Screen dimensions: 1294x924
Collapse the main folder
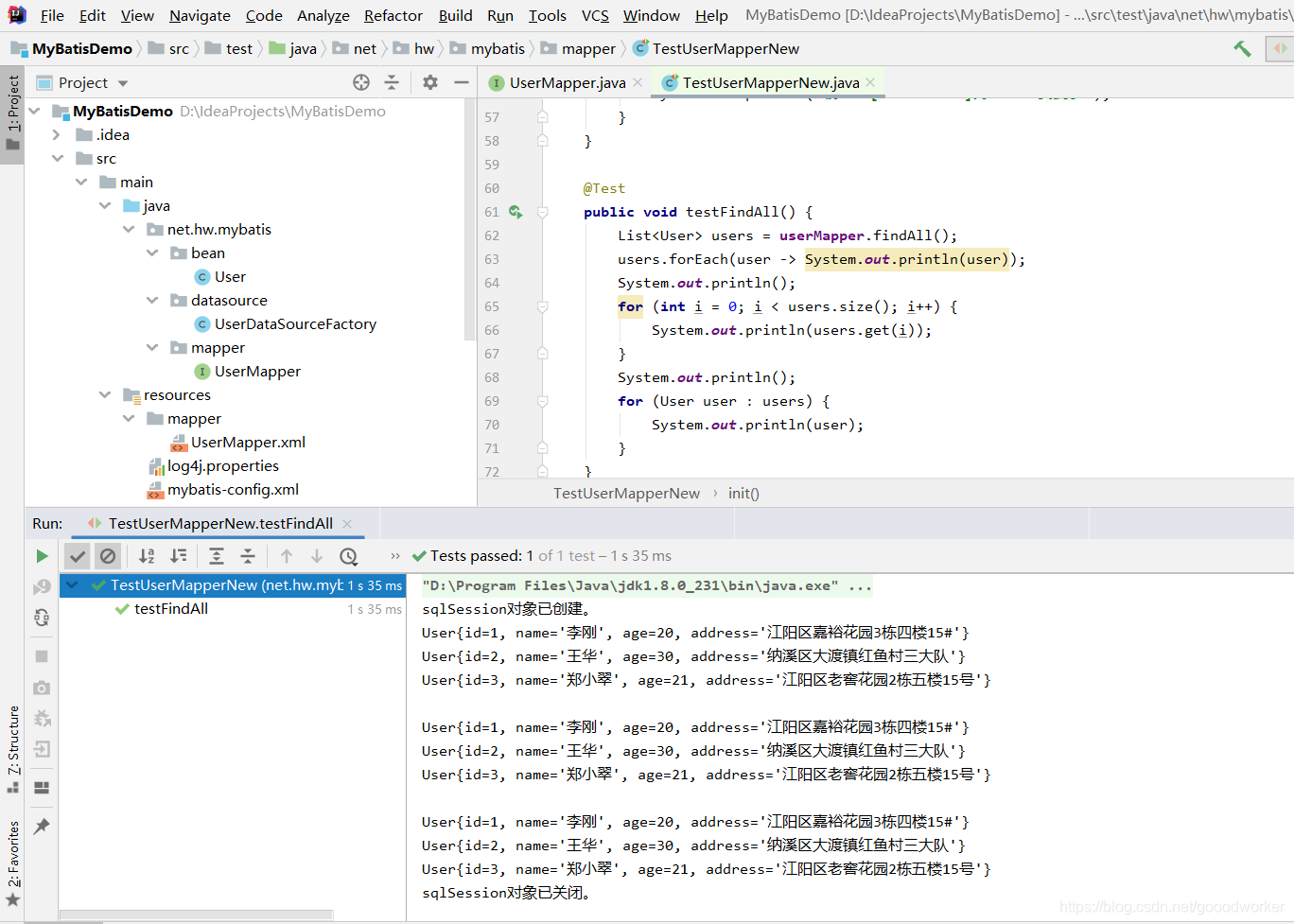[x=81, y=183]
